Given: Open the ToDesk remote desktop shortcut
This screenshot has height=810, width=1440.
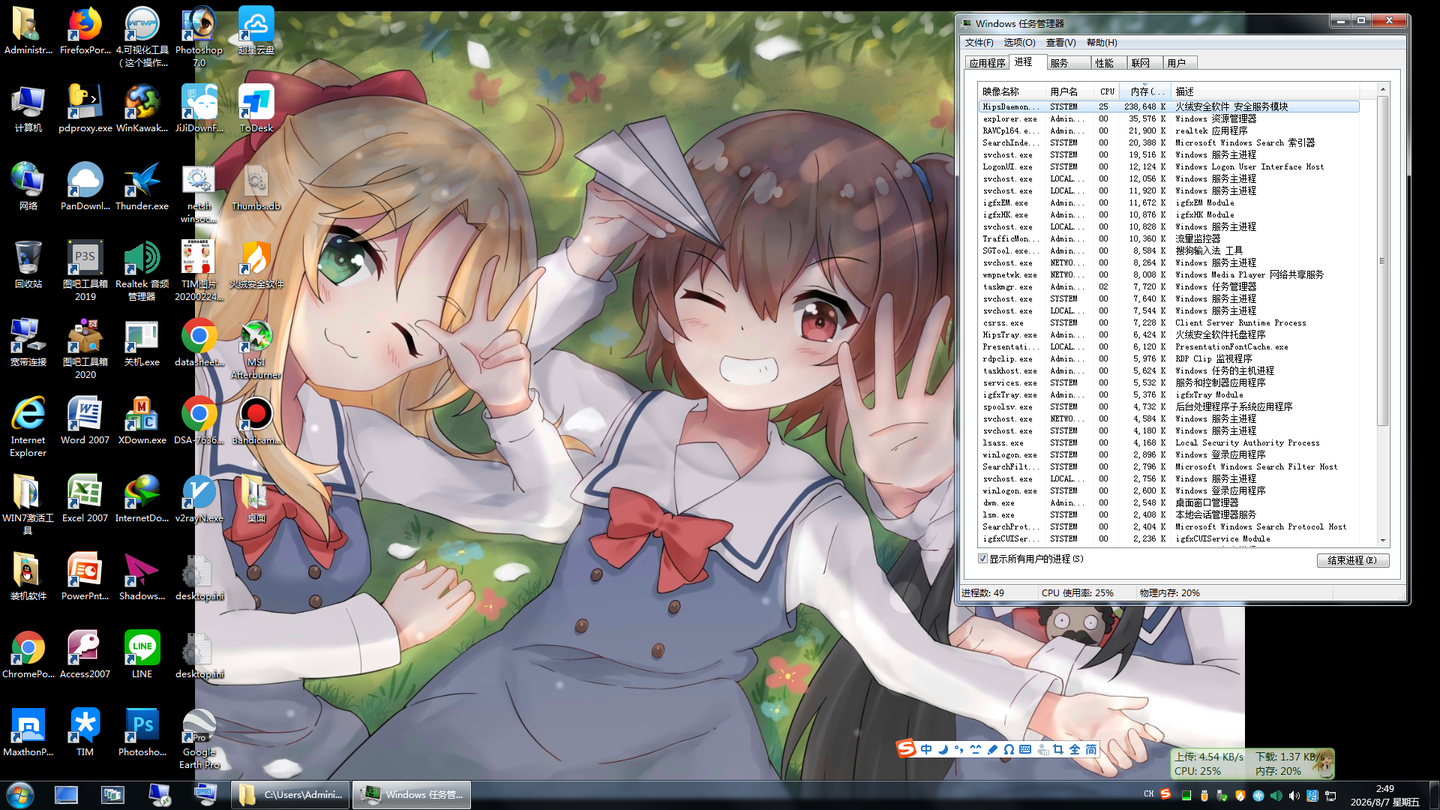Looking at the screenshot, I should (x=256, y=110).
